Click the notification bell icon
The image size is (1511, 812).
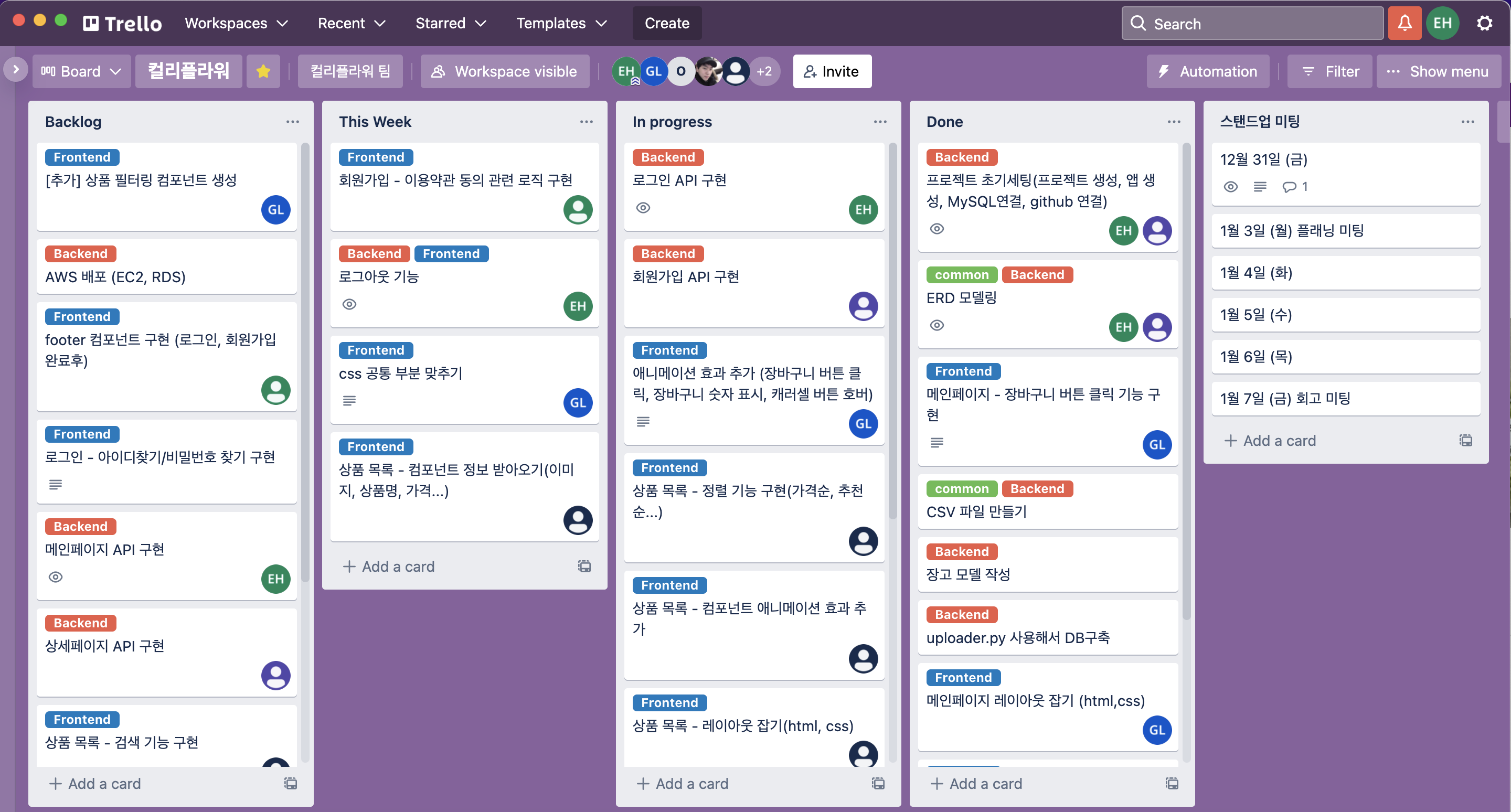(1404, 23)
